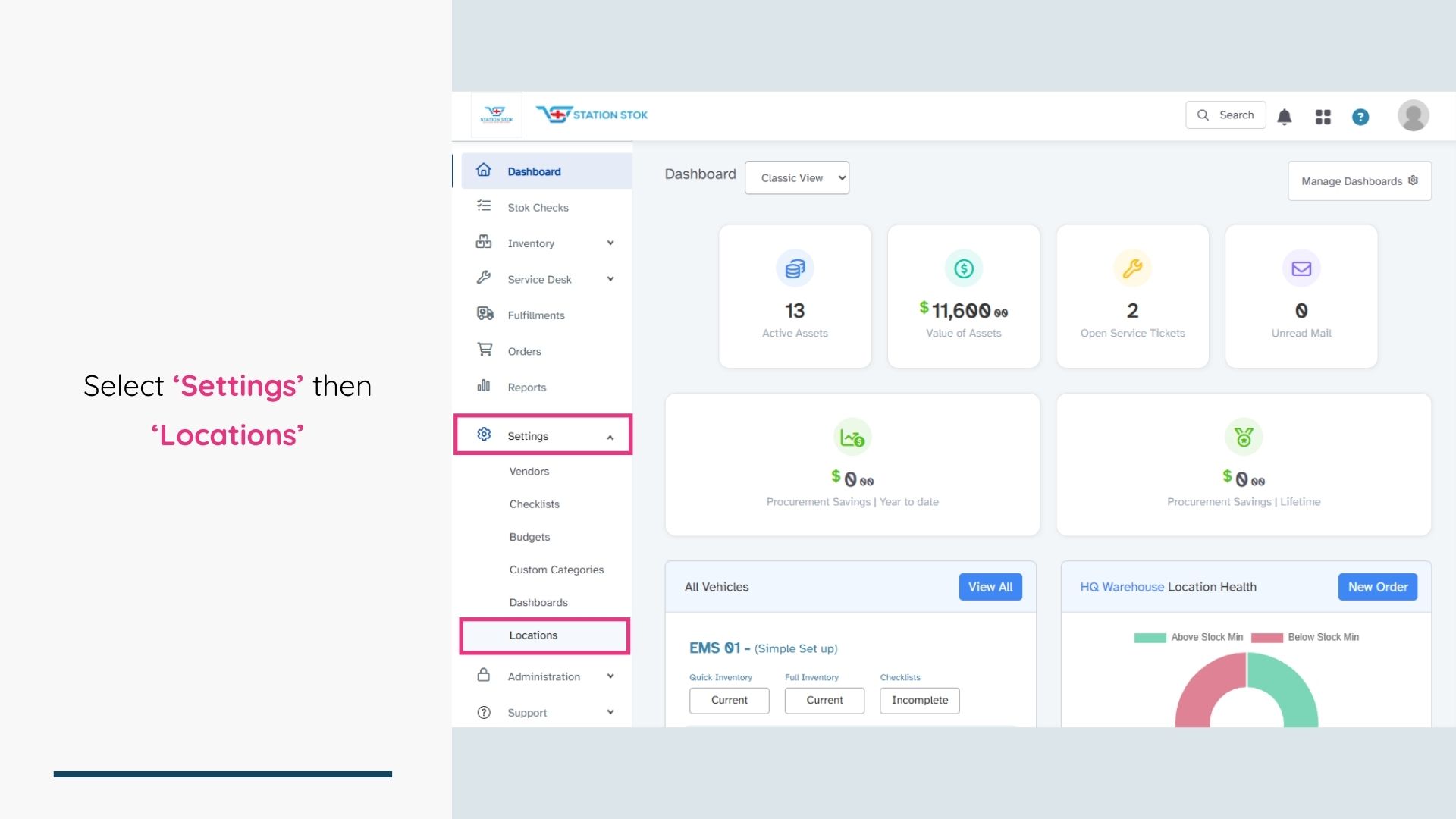Click the New Order button

[1377, 587]
